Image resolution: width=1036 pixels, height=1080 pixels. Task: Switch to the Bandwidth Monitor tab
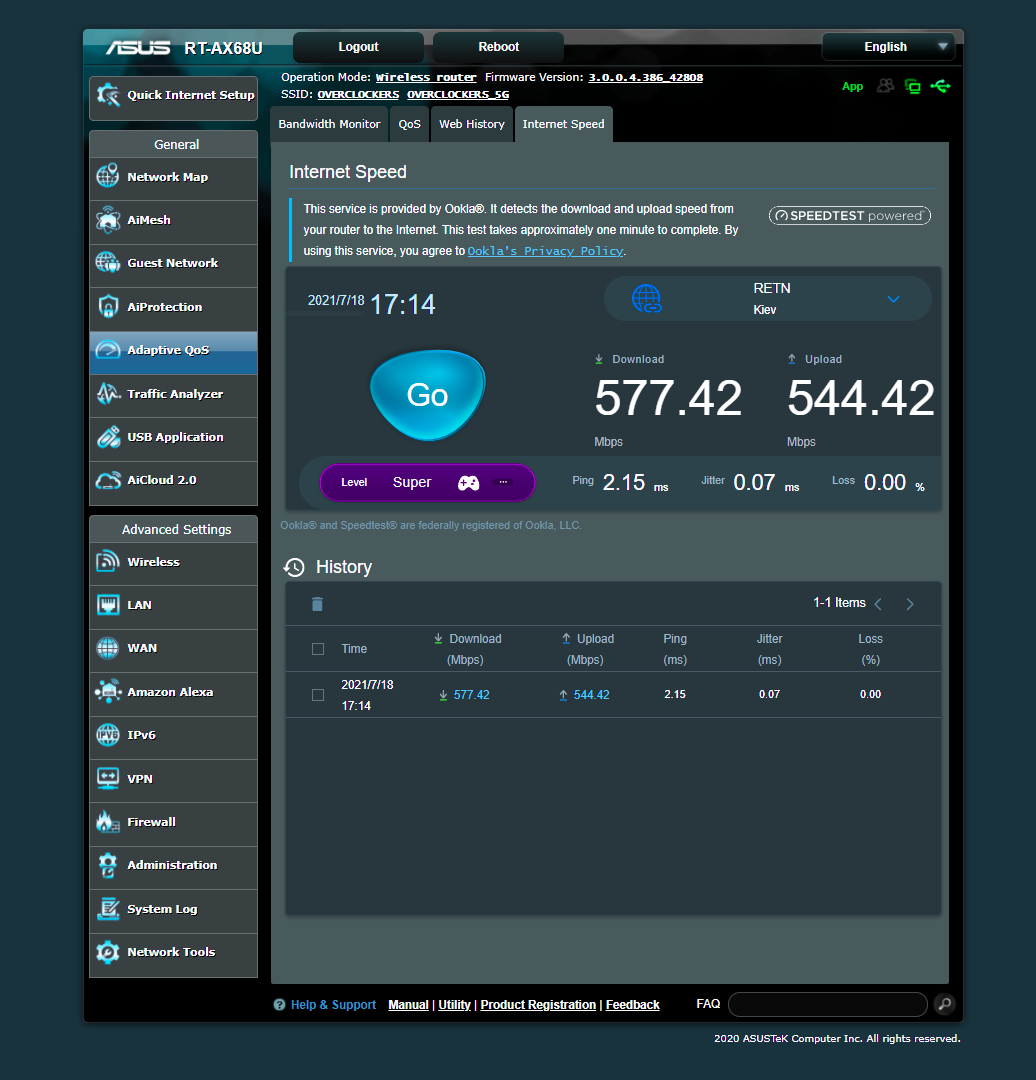pyautogui.click(x=329, y=123)
